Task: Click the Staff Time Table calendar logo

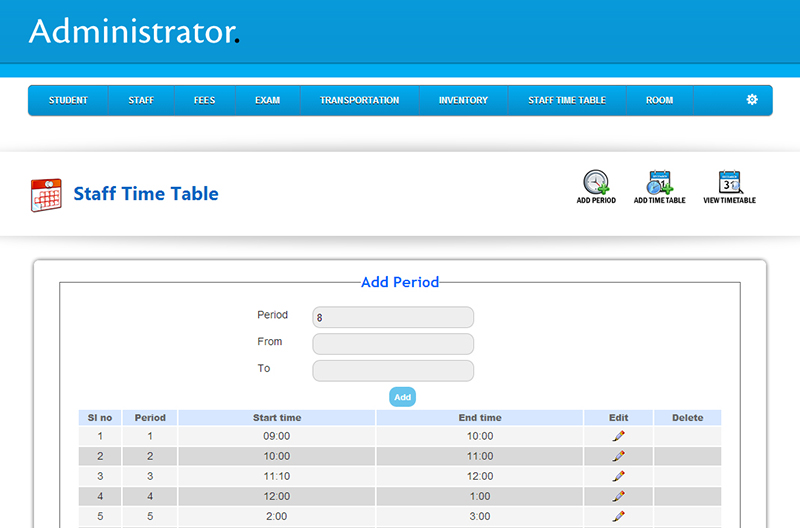Action: coord(46,194)
